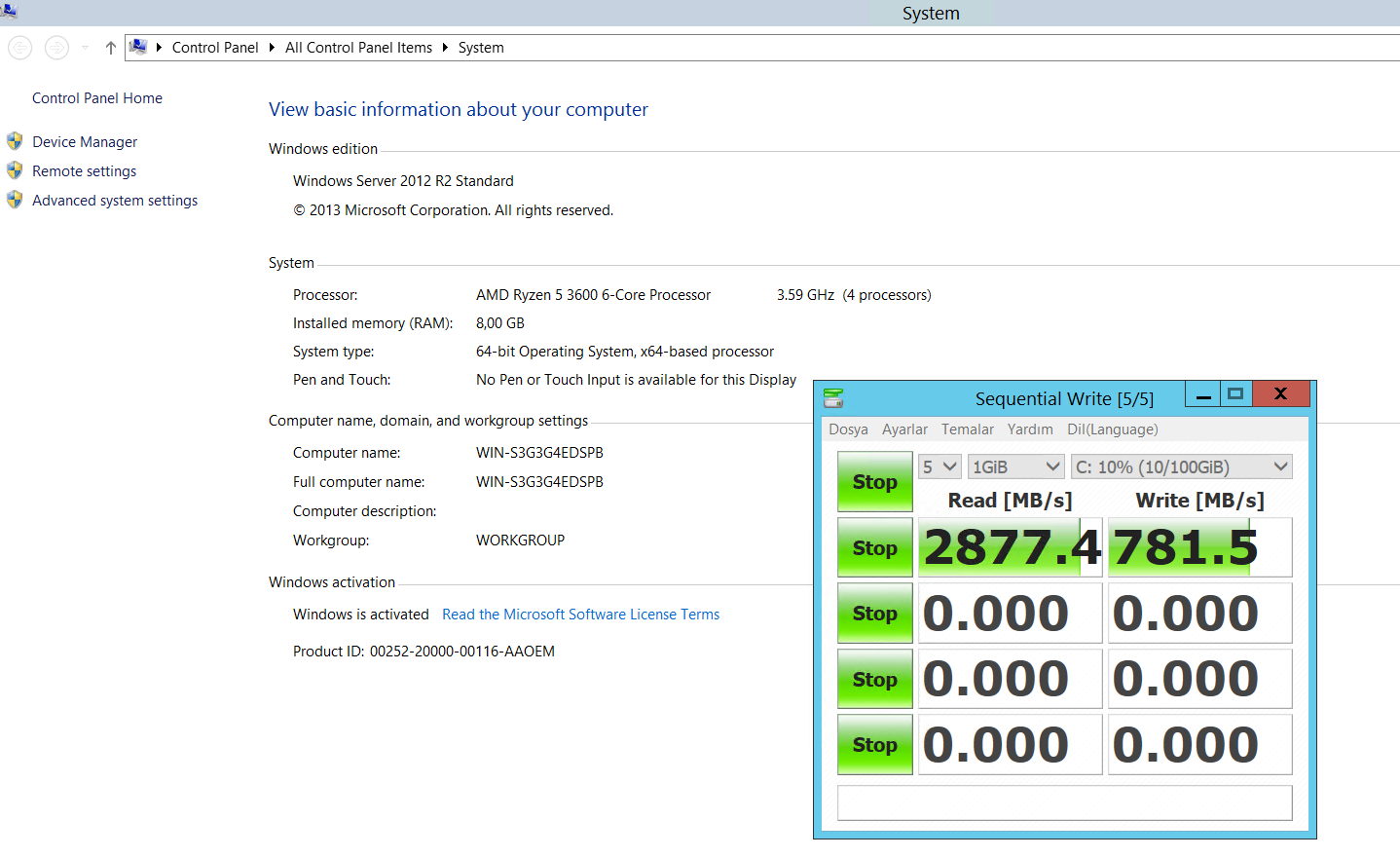
Task: Open the drive dropdown showing C: 10%
Action: [1182, 466]
